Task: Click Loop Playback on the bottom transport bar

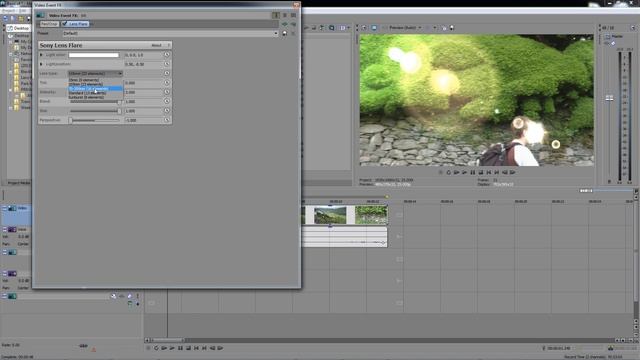Action: (x=156, y=348)
